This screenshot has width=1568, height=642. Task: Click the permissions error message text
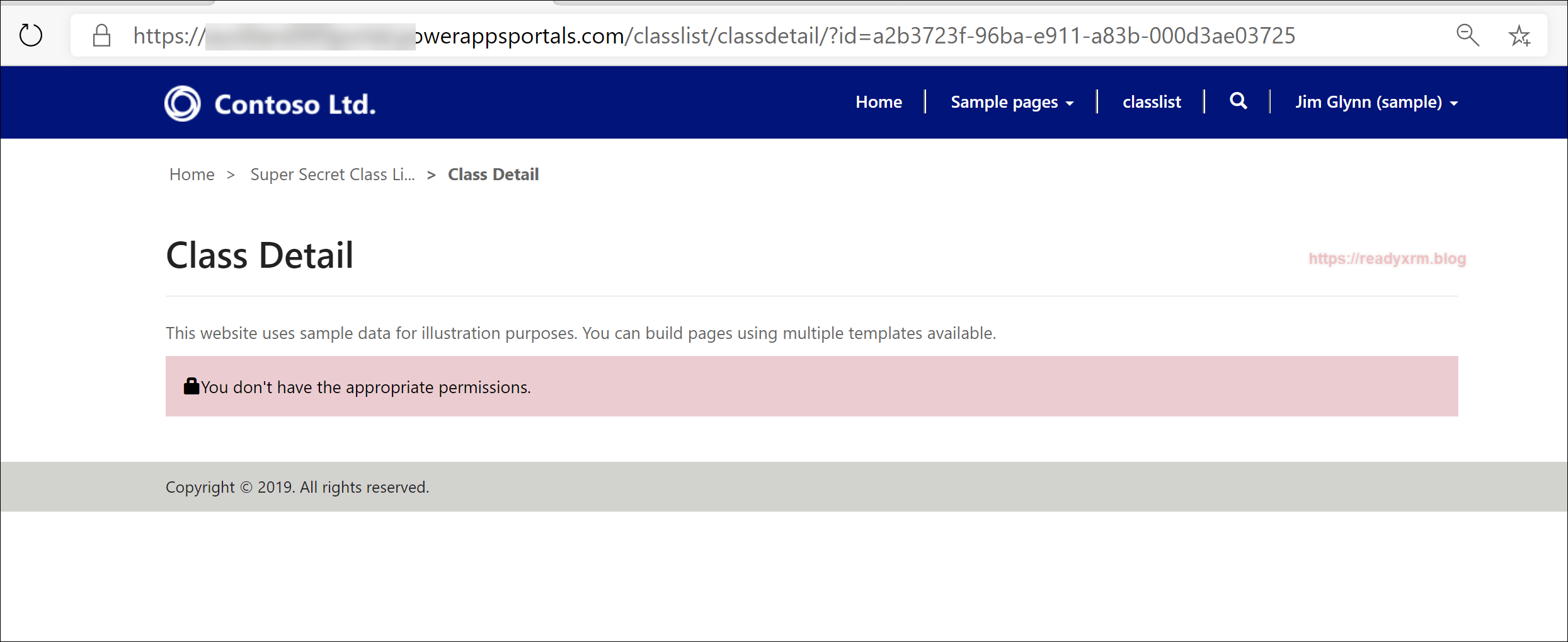pos(366,387)
